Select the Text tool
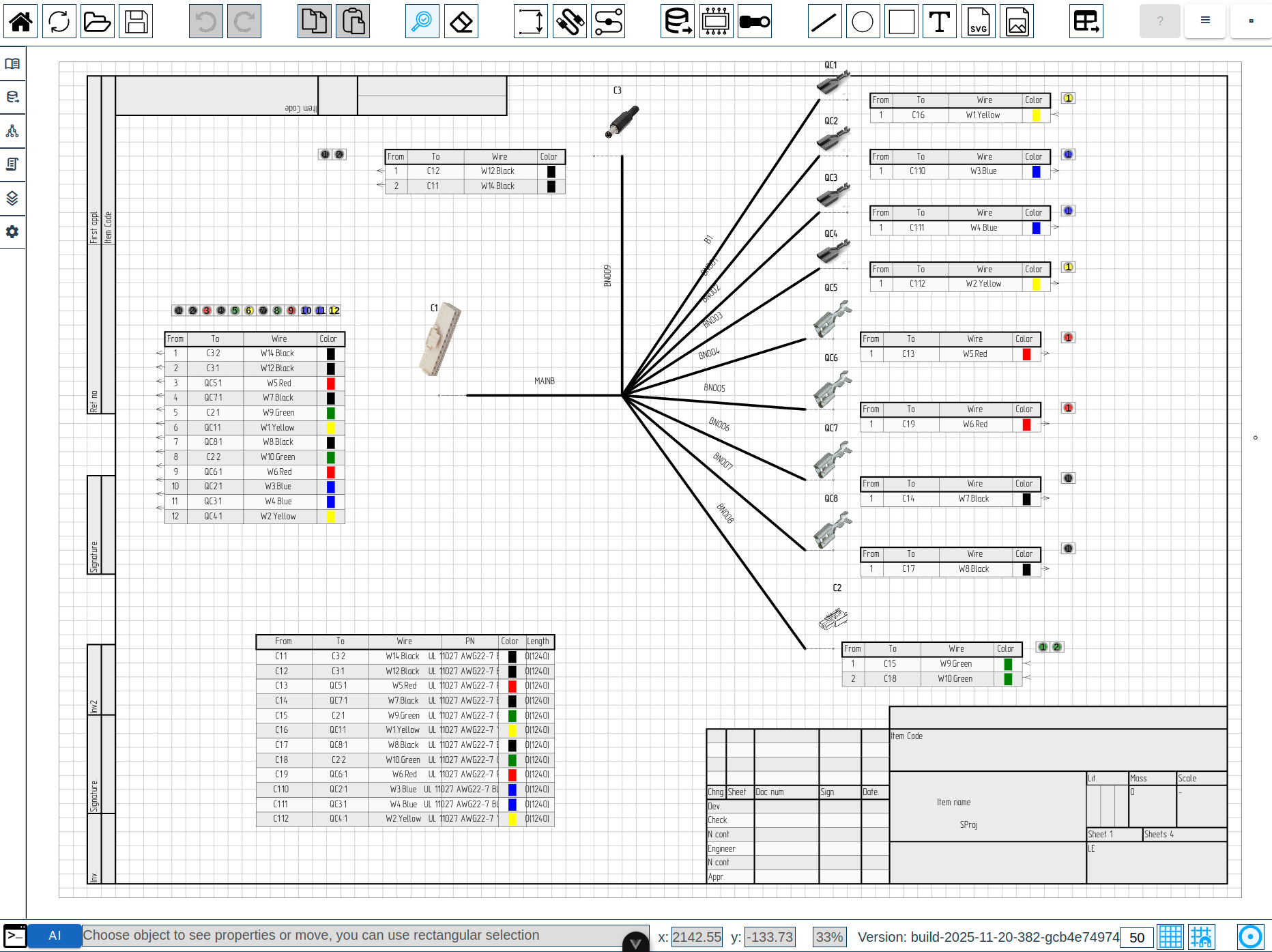The width and height of the screenshot is (1272, 952). click(940, 21)
